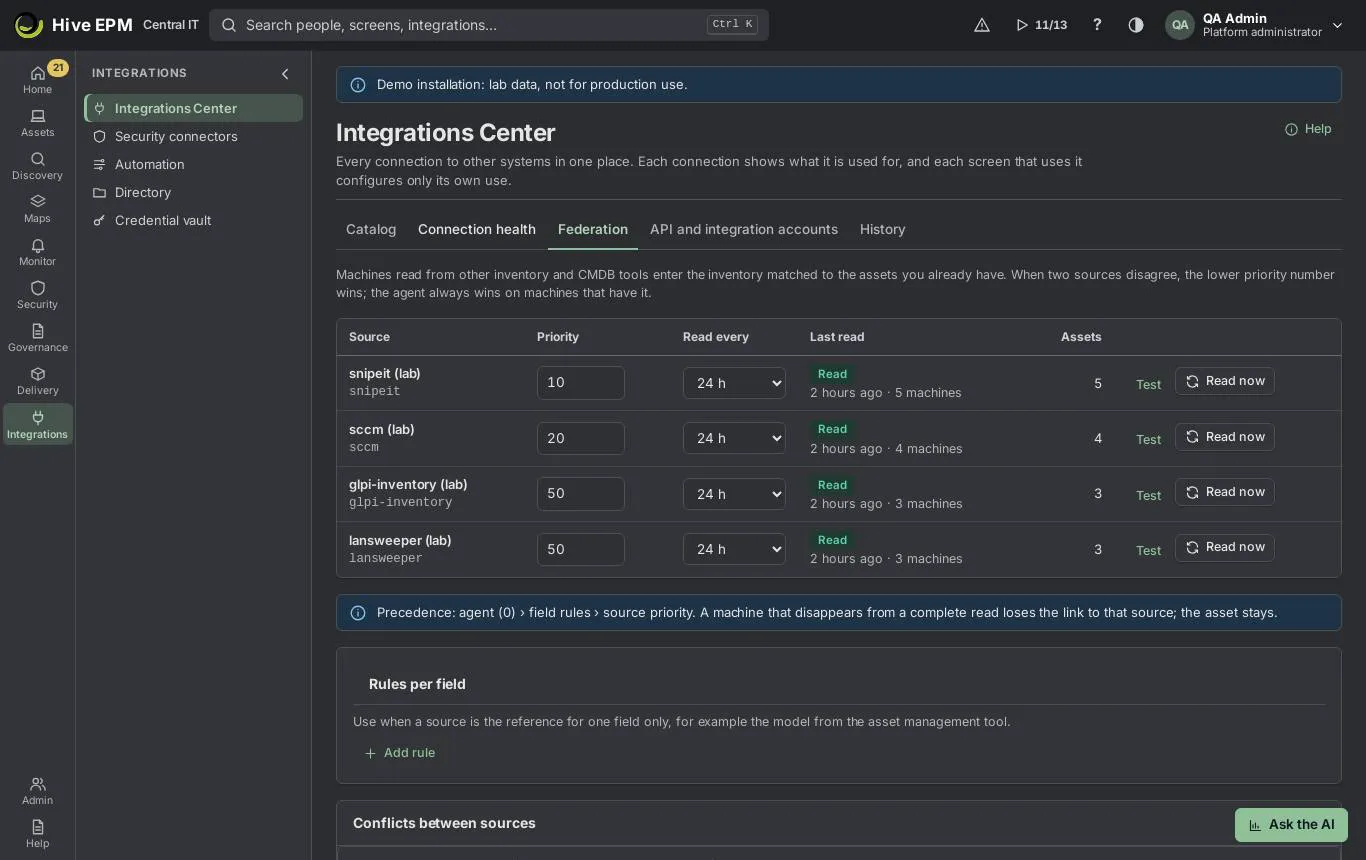The height and width of the screenshot is (860, 1366).
Task: Click Test for glpi-inventory
Action: [1148, 495]
